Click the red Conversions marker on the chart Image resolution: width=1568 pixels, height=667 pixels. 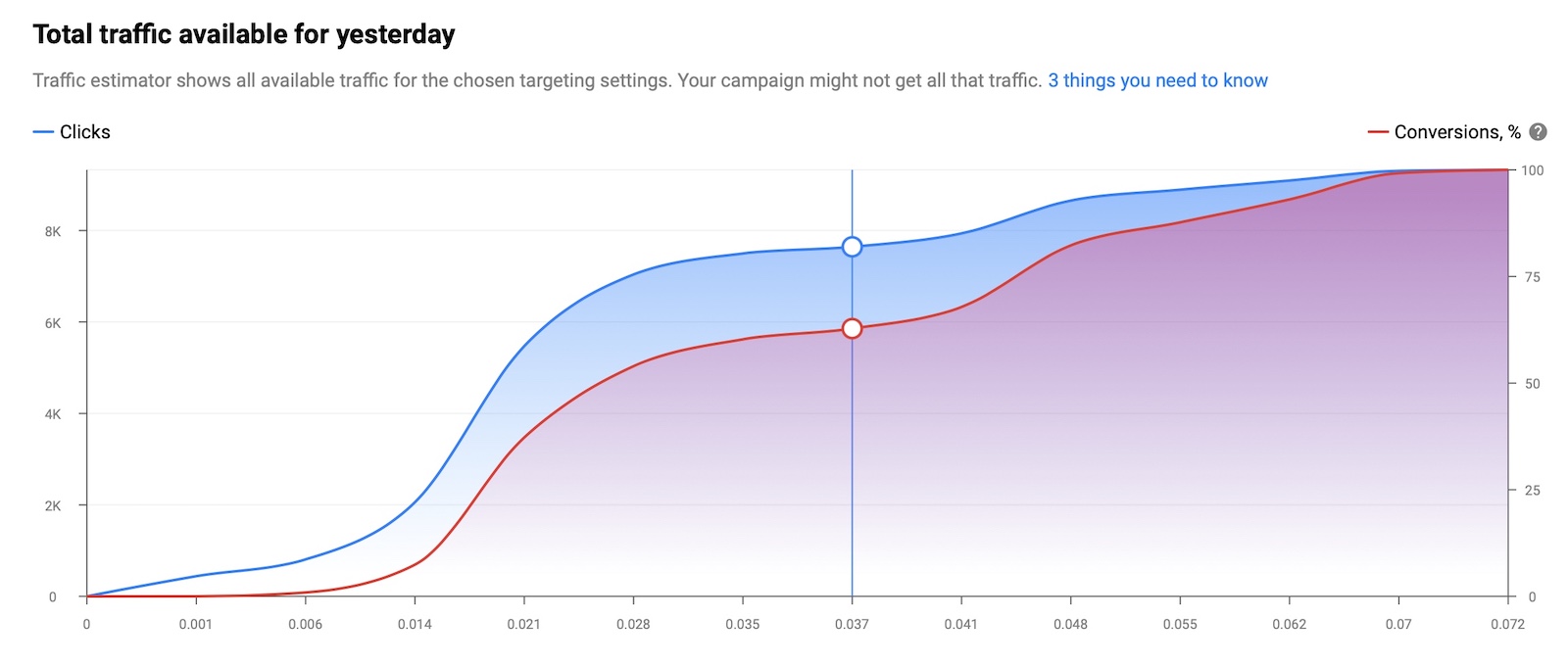coord(852,329)
